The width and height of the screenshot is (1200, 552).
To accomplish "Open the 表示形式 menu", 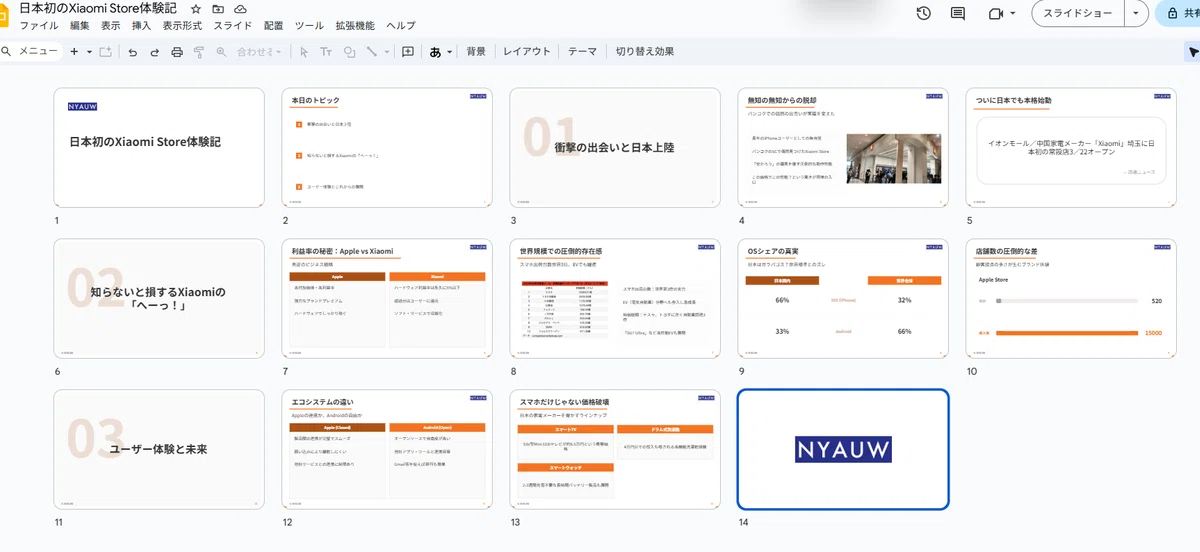I will 182,26.
